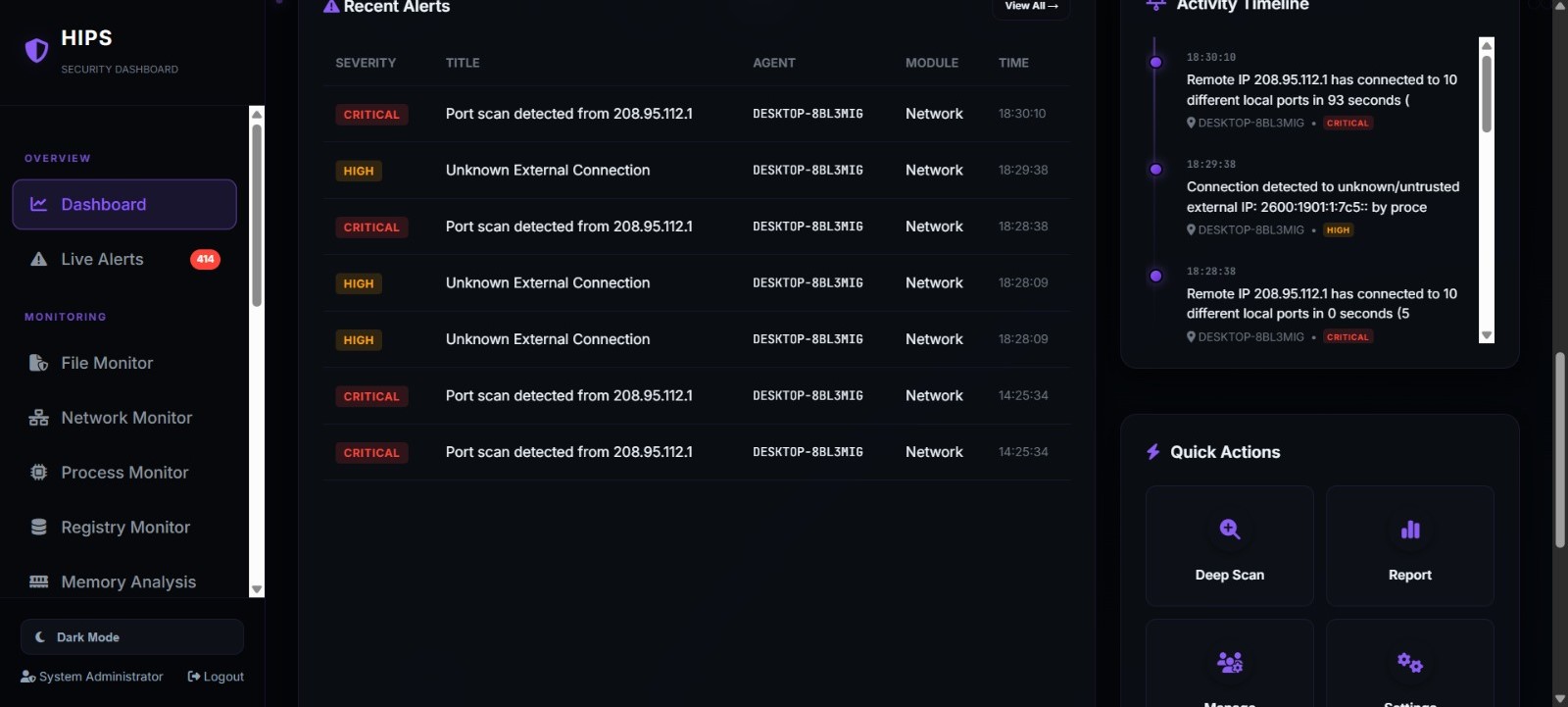Screen dimensions: 1568x707
Task: Click the Process Monitor chip icon
Action: pyautogui.click(x=39, y=473)
